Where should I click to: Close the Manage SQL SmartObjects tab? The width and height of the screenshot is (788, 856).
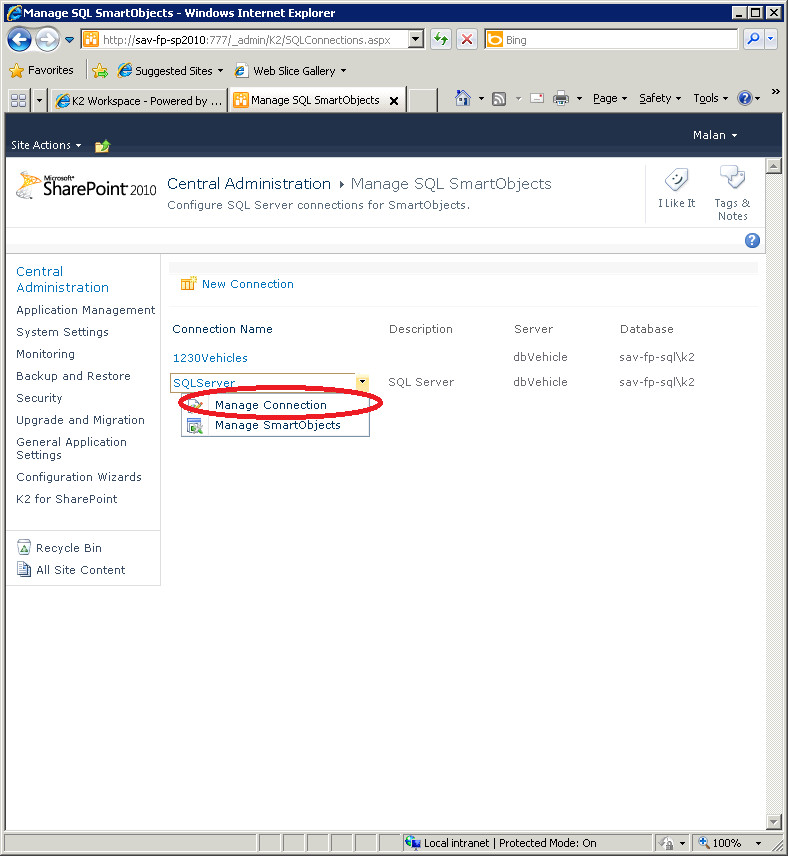(394, 100)
